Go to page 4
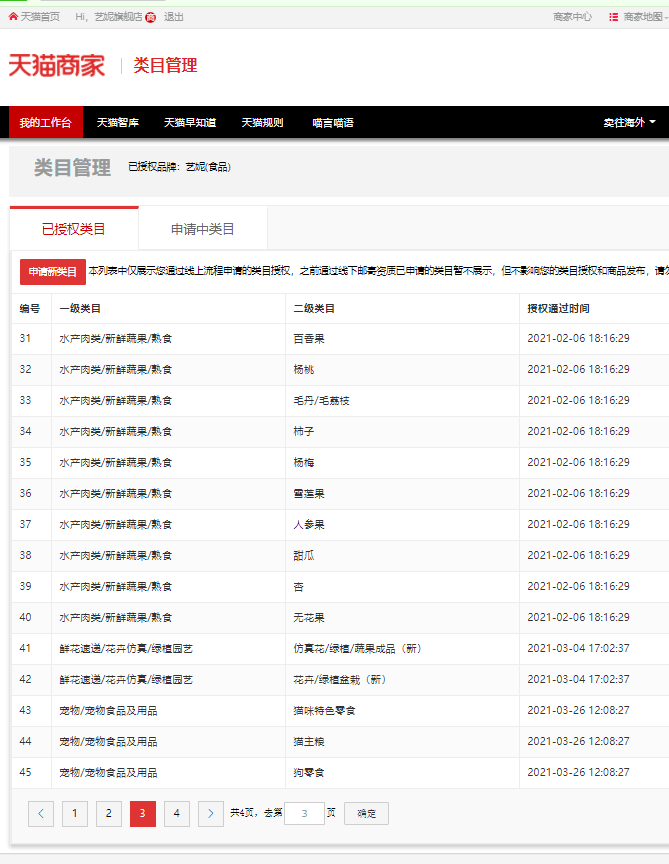669x864 pixels. click(177, 813)
